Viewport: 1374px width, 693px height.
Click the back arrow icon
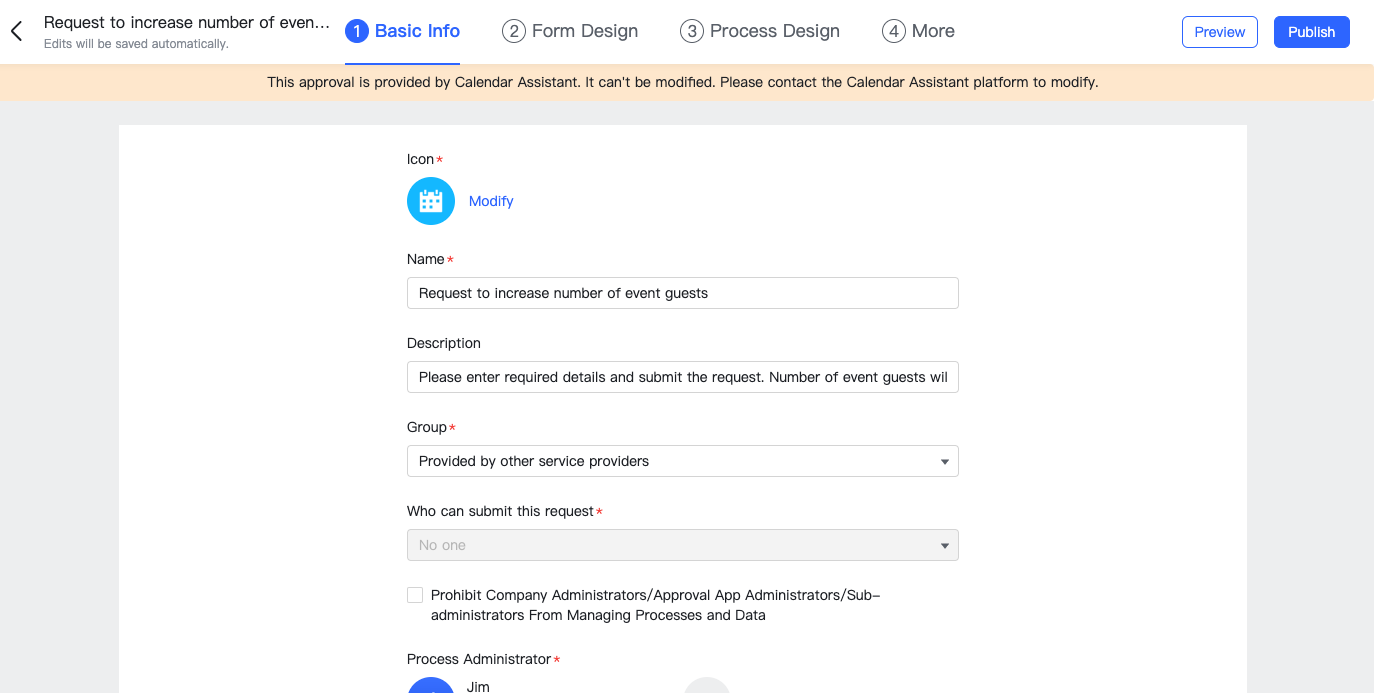[x=15, y=31]
